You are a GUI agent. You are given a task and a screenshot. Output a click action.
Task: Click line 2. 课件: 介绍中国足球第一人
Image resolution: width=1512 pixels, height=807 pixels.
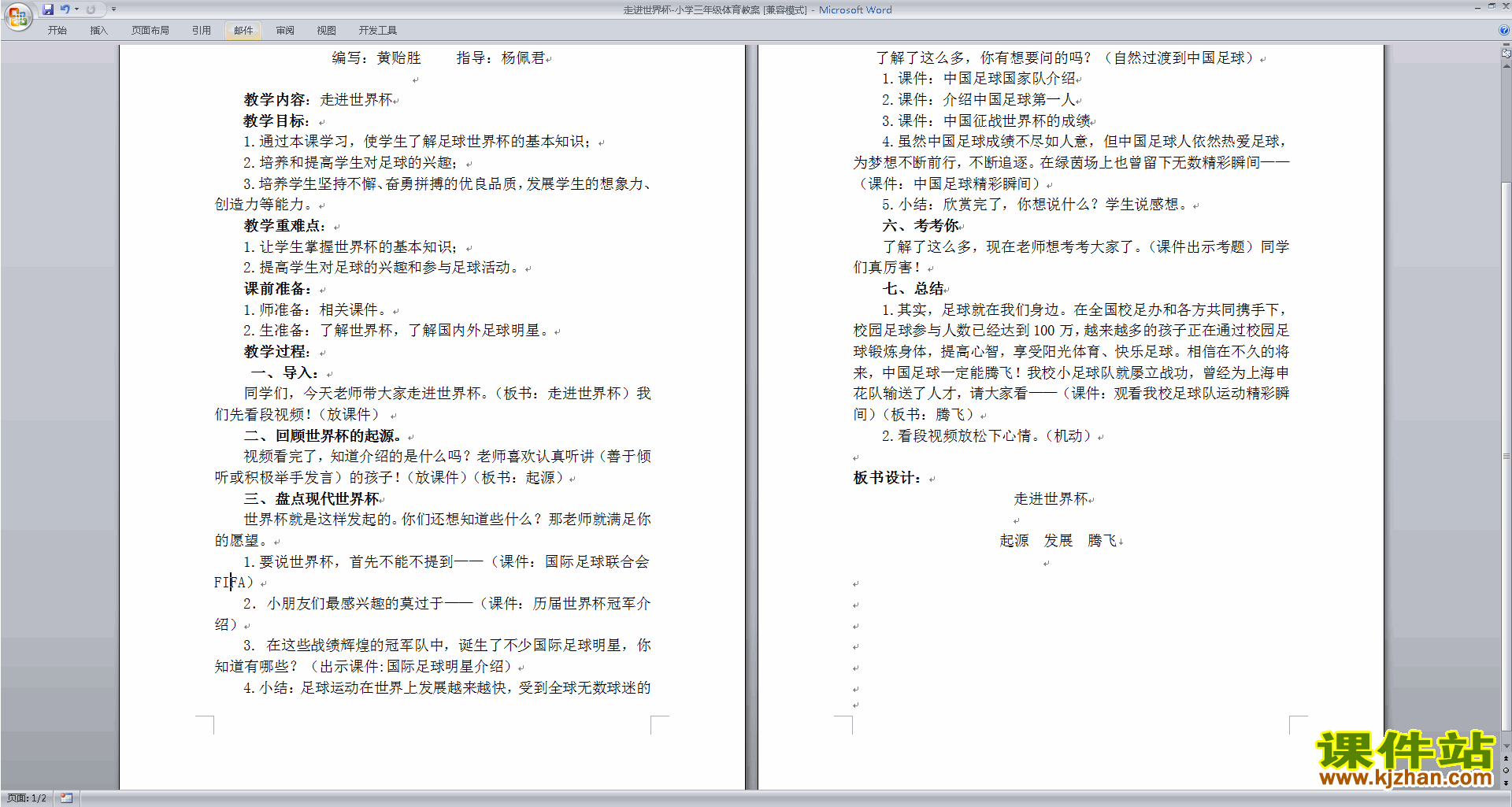[x=979, y=100]
